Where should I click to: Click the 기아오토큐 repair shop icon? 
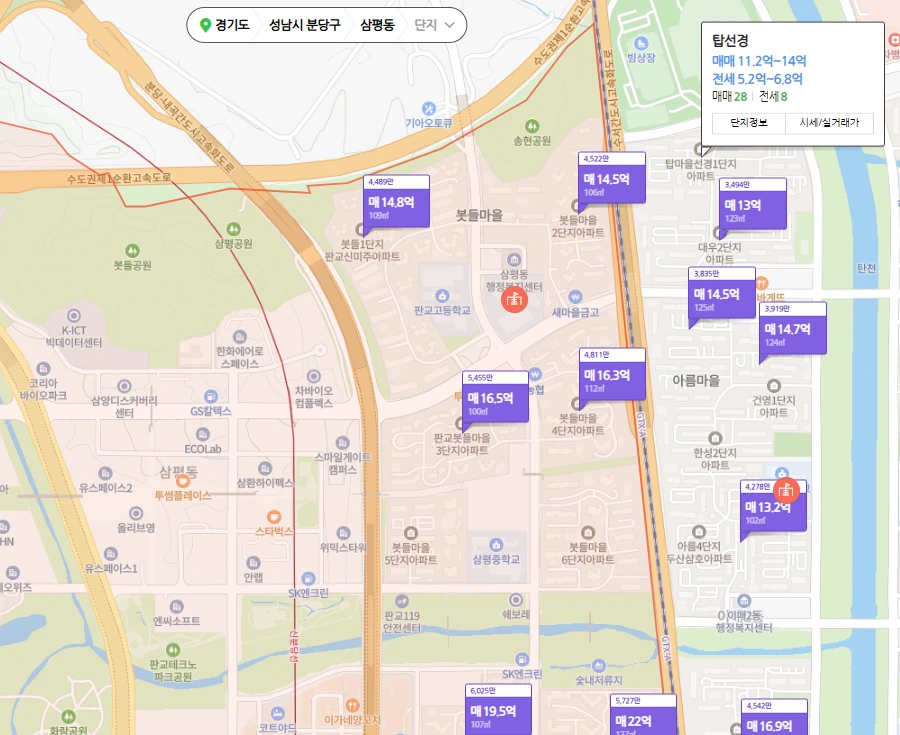pos(428,108)
